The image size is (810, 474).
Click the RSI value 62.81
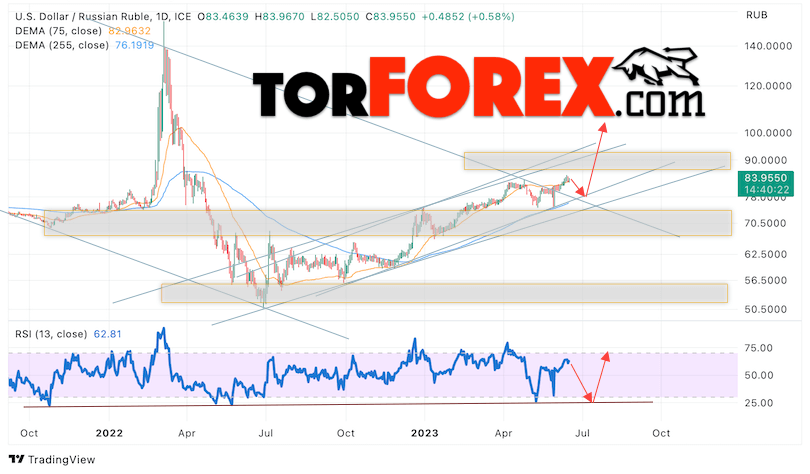click(107, 334)
